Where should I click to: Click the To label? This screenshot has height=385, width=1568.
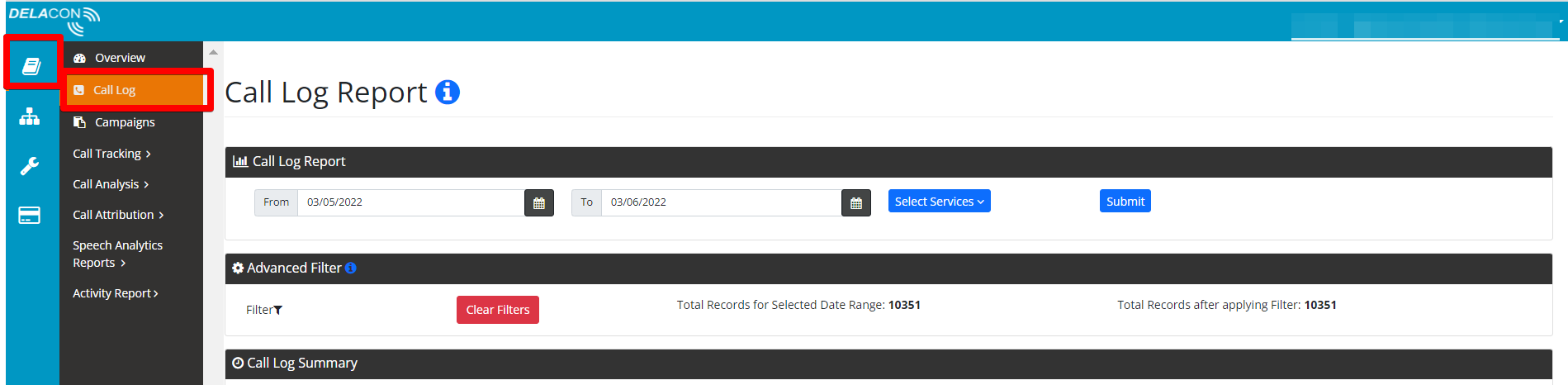[587, 202]
